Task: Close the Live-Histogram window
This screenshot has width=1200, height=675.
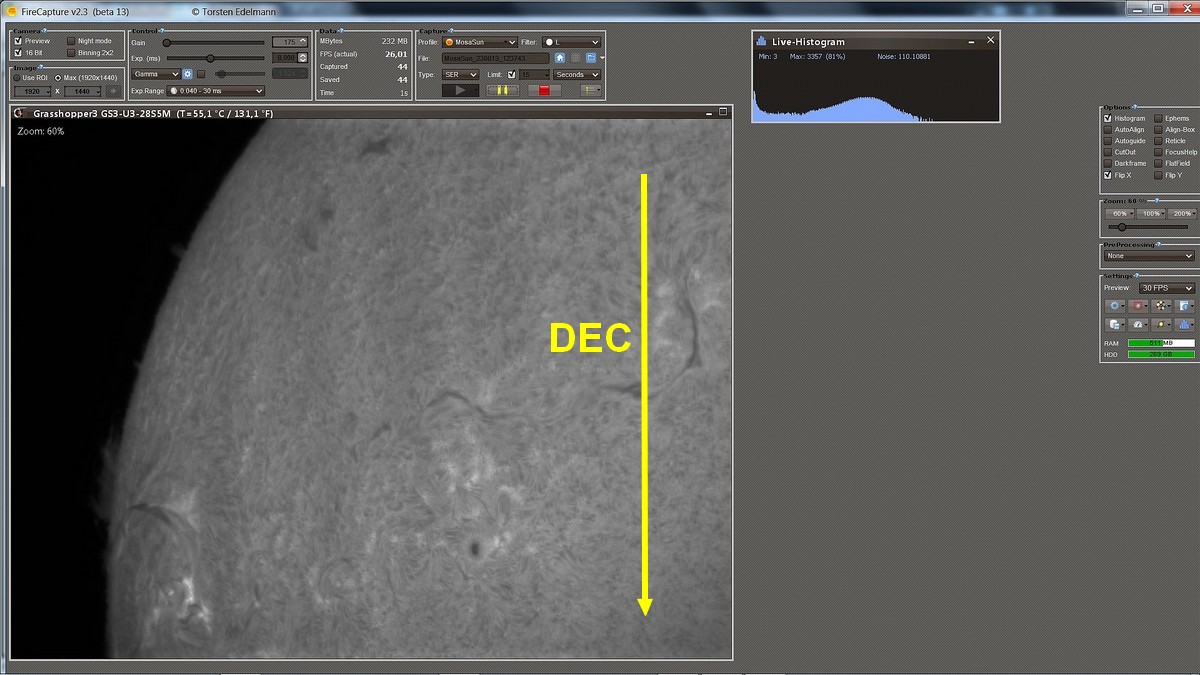Action: [x=991, y=40]
